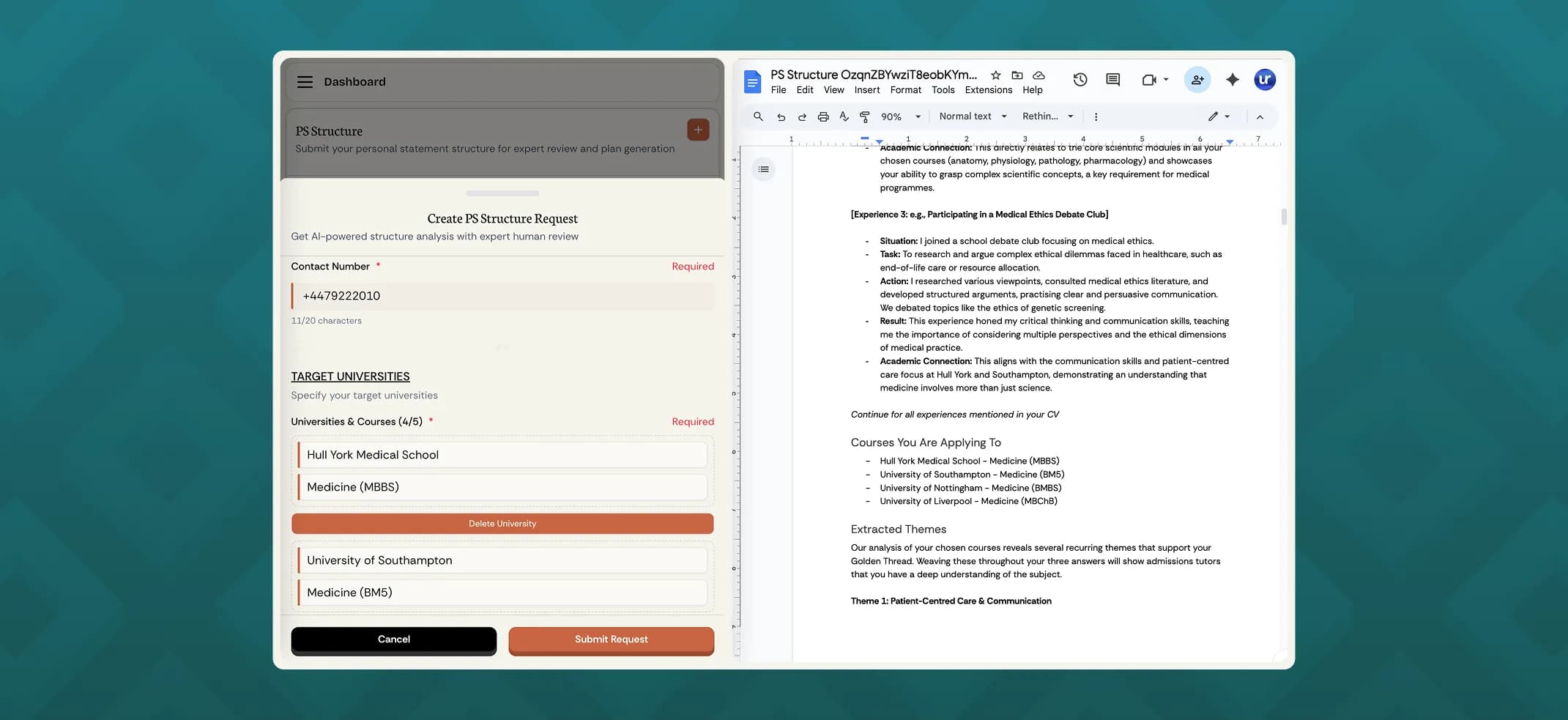Screen dimensions: 1568x720
Task: Open version history clock icon
Action: pos(1080,80)
